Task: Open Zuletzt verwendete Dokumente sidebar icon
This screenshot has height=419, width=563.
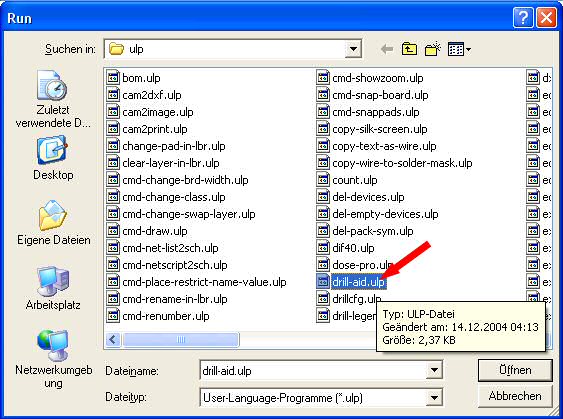Action: tap(53, 99)
